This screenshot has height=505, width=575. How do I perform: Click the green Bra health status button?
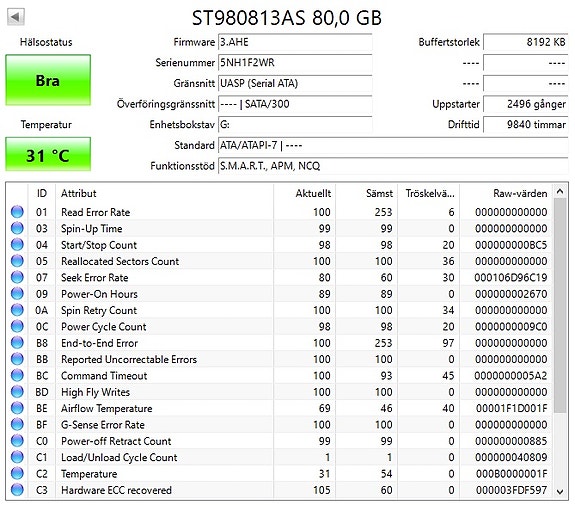pos(48,80)
